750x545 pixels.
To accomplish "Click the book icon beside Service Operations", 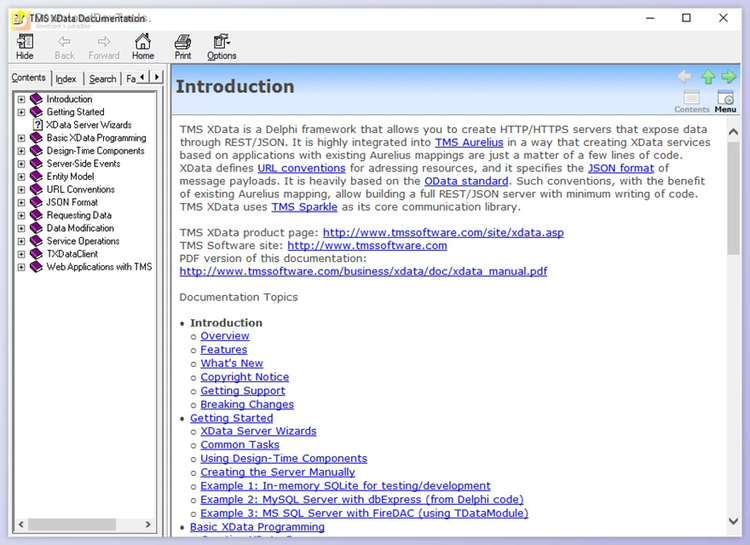I will 36,242.
